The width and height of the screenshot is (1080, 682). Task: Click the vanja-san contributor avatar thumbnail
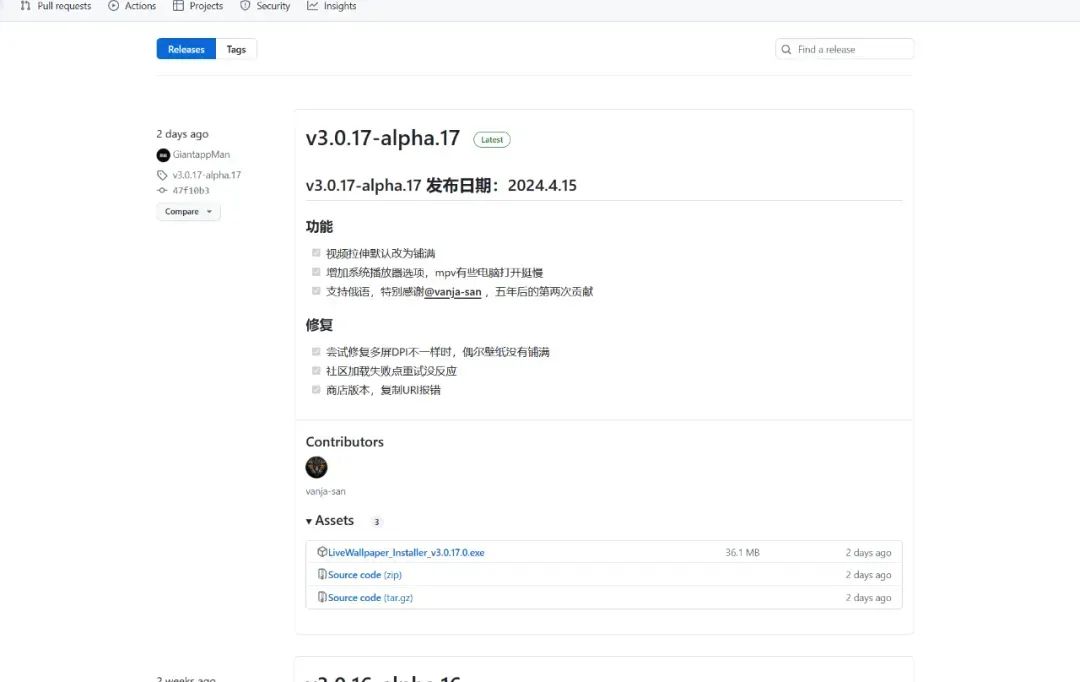pyautogui.click(x=316, y=467)
